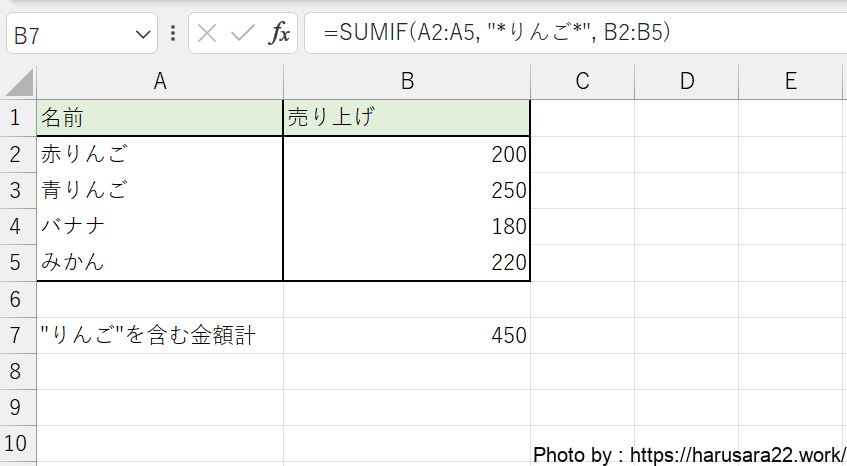Click the "りんご"を含む金額計 label cell
847x466 pixels.
[159, 335]
